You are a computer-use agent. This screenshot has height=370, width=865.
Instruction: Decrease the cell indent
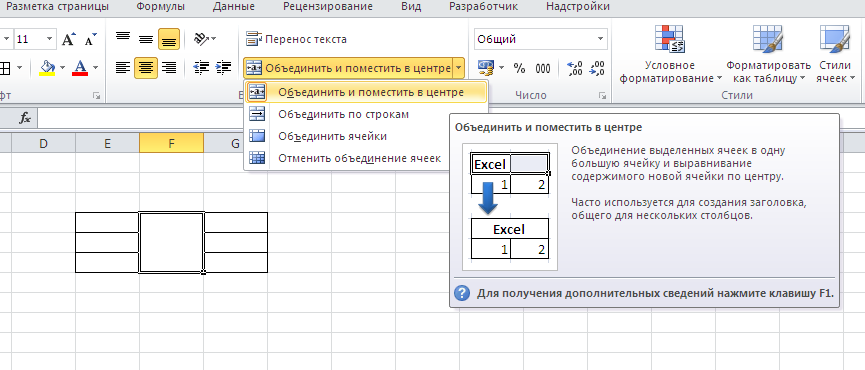click(201, 68)
